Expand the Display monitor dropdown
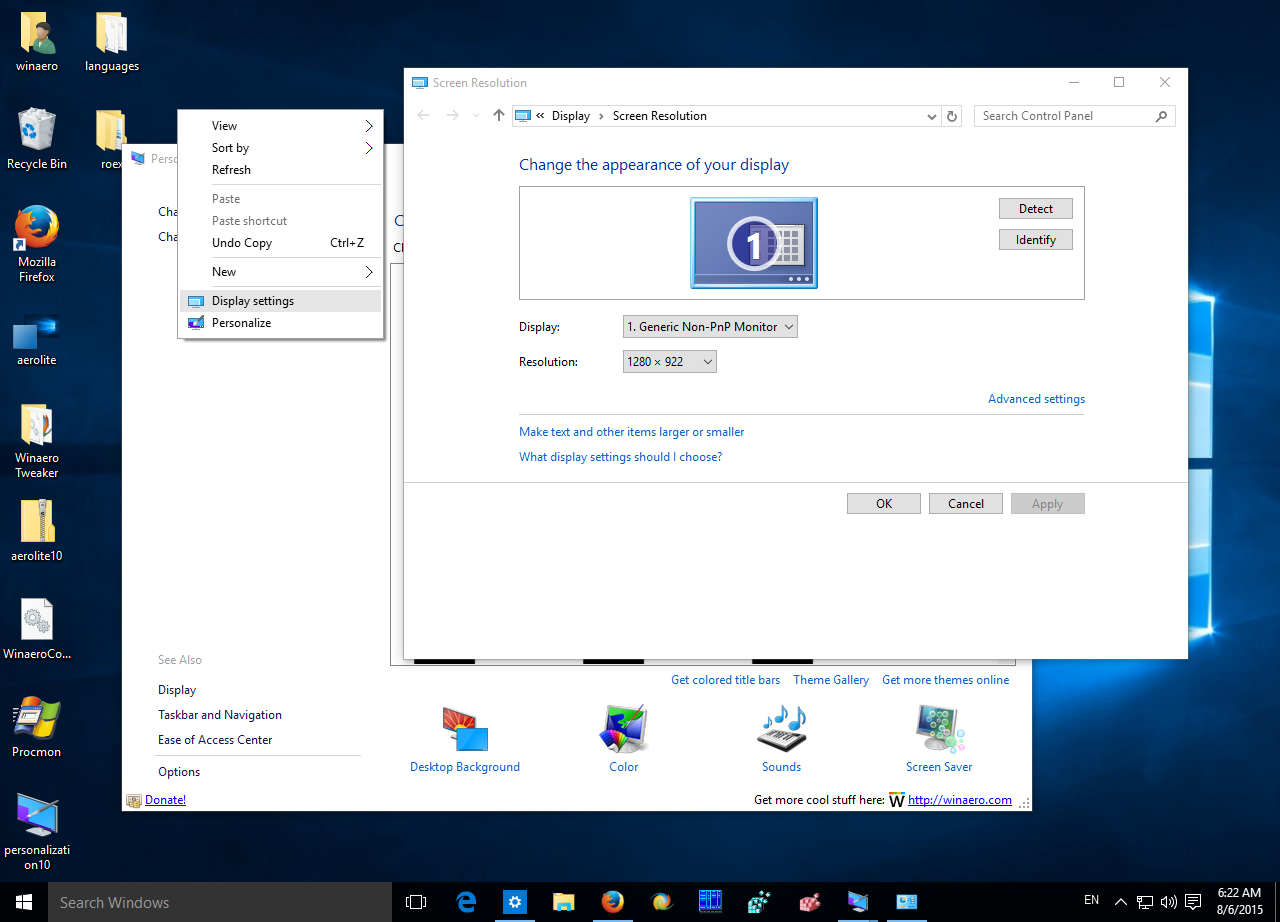This screenshot has width=1280, height=922. click(710, 327)
